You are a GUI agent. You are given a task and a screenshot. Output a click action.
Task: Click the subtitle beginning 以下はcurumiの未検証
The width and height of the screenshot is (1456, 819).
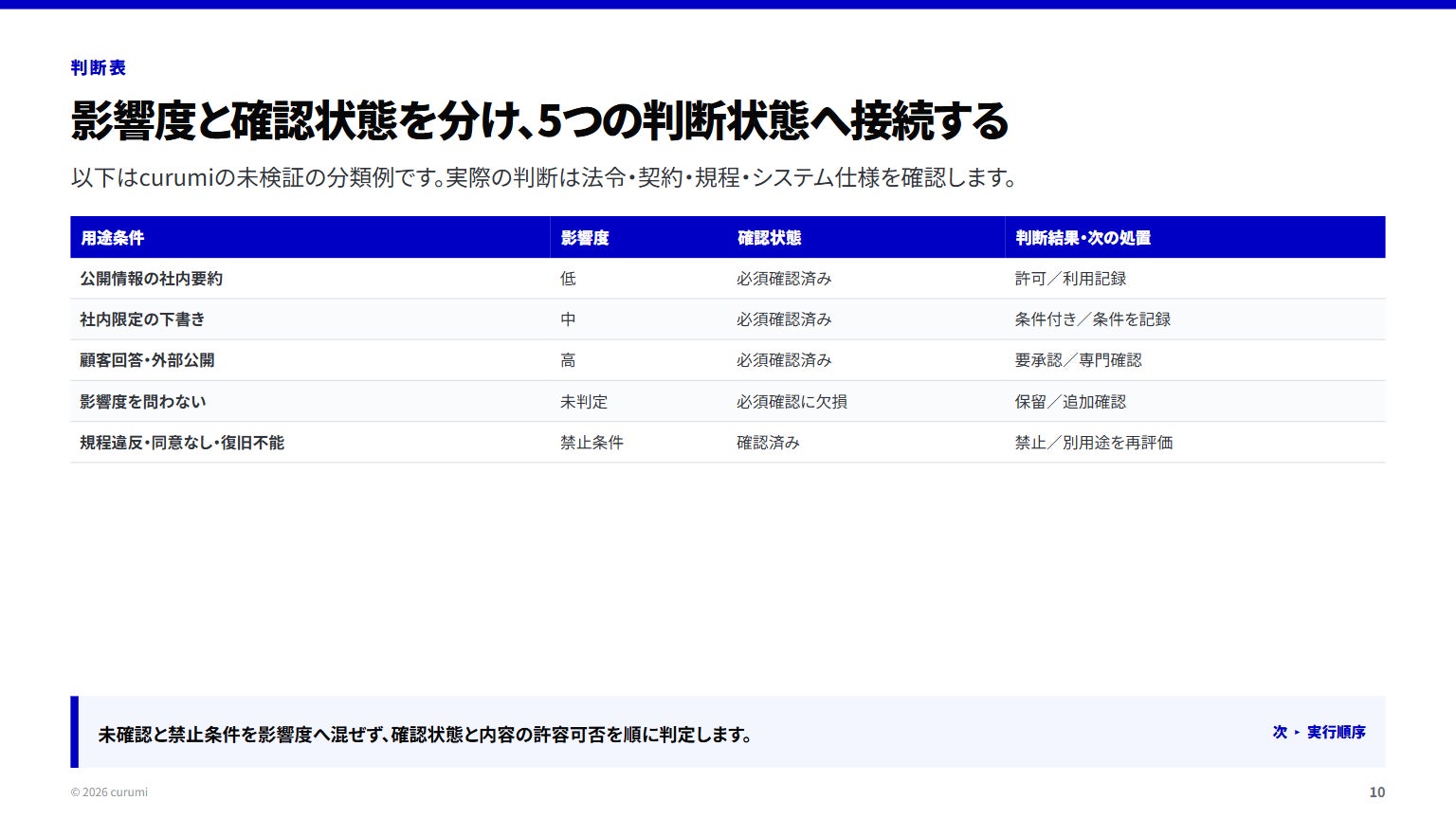coord(544,177)
